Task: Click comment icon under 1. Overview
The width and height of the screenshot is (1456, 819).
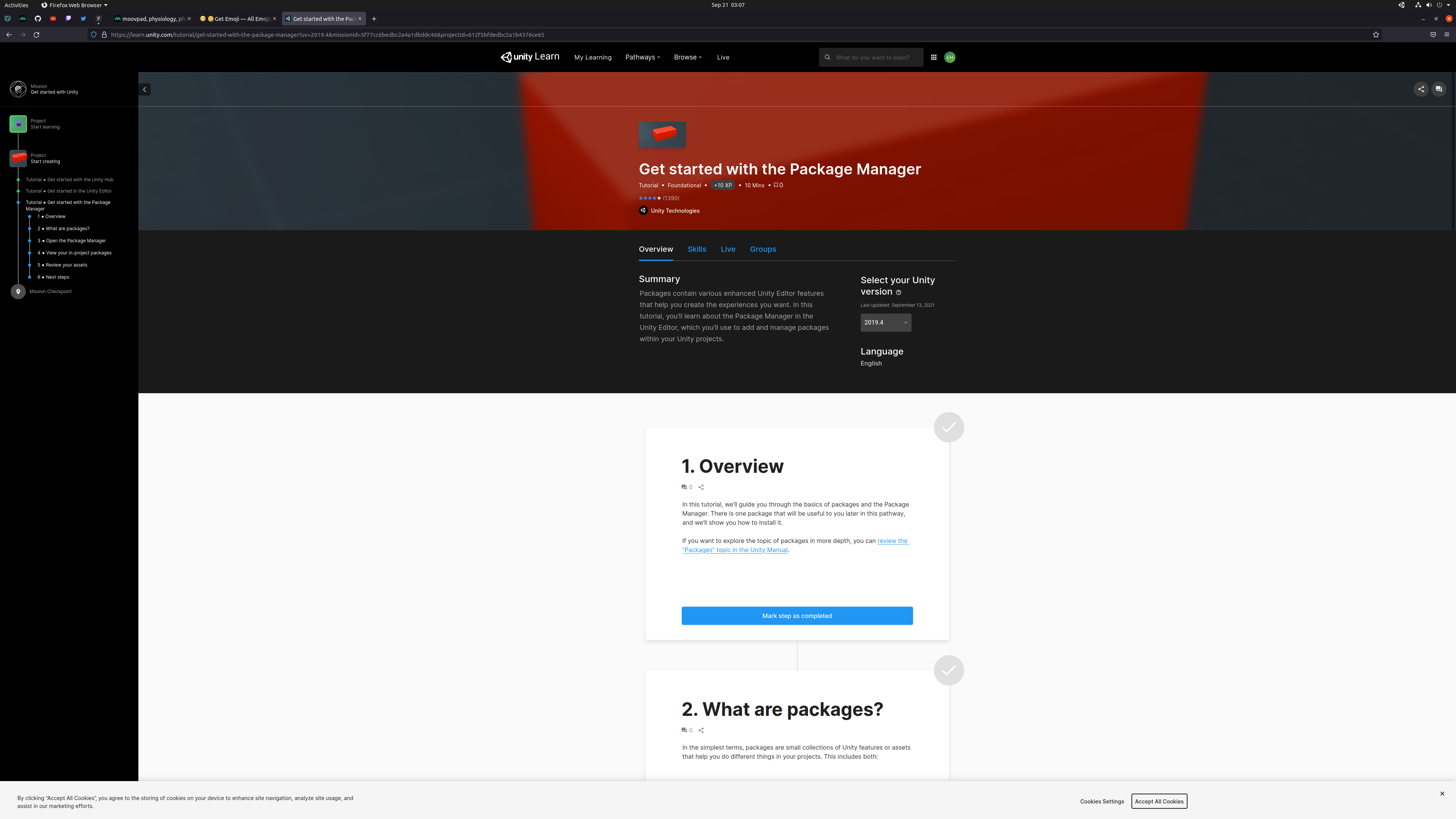Action: 684,487
